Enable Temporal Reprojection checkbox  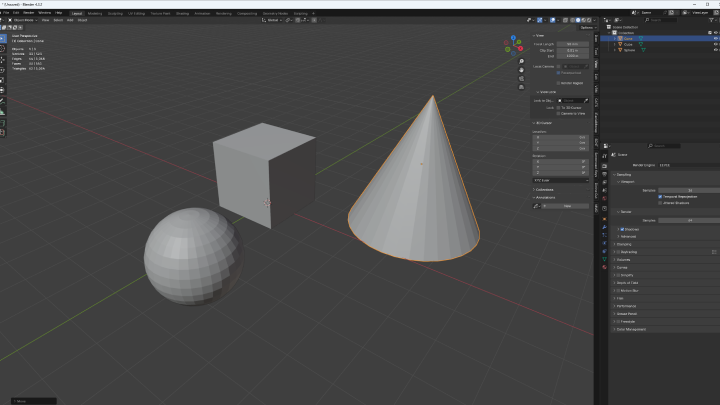coord(660,197)
